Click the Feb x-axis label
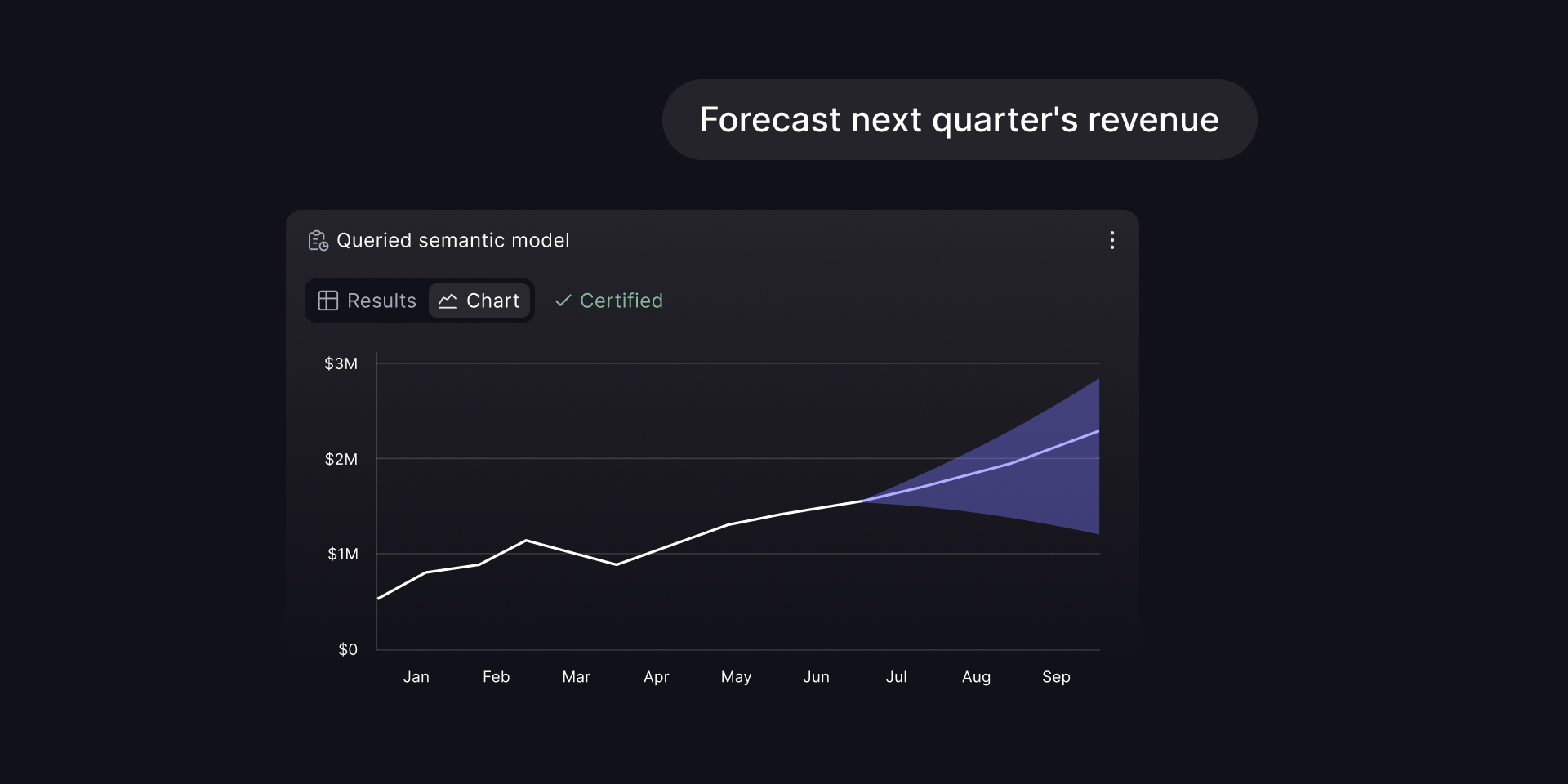 point(496,676)
